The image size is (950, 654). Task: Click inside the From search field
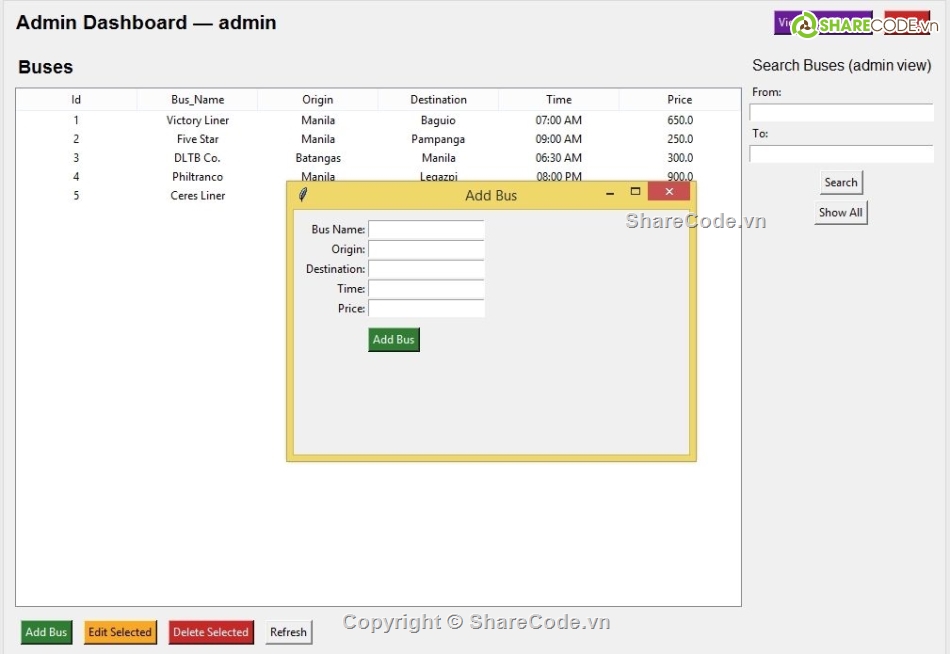841,112
